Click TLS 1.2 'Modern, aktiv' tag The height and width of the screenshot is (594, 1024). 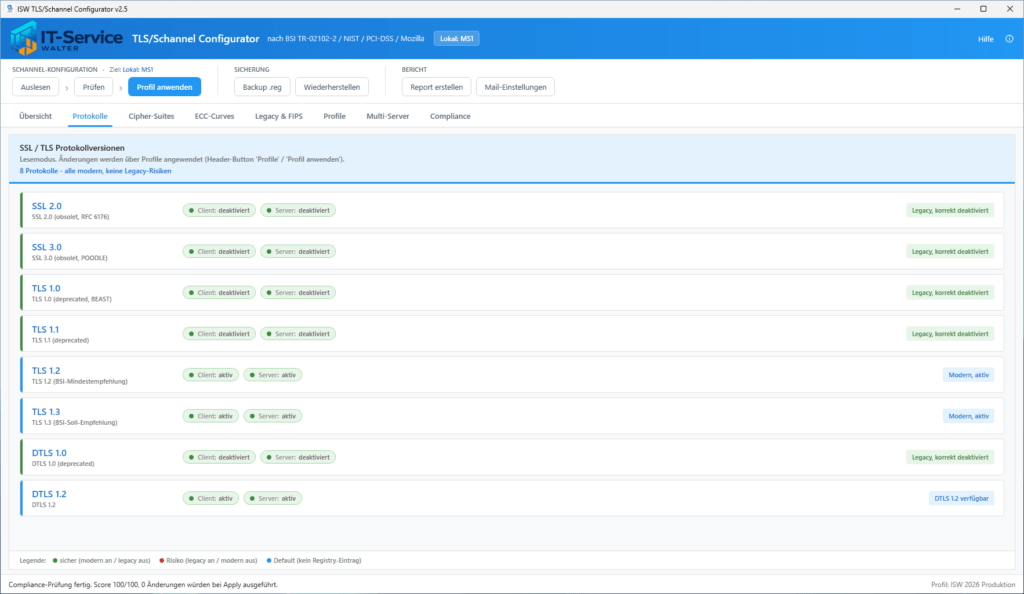(x=968, y=375)
